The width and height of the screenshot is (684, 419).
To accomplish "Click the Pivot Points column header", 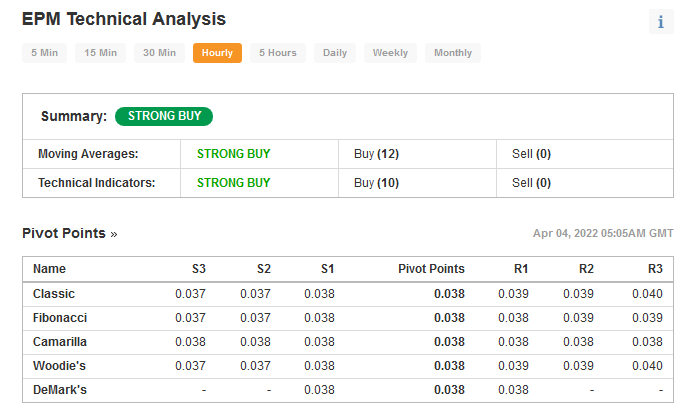I will [431, 269].
